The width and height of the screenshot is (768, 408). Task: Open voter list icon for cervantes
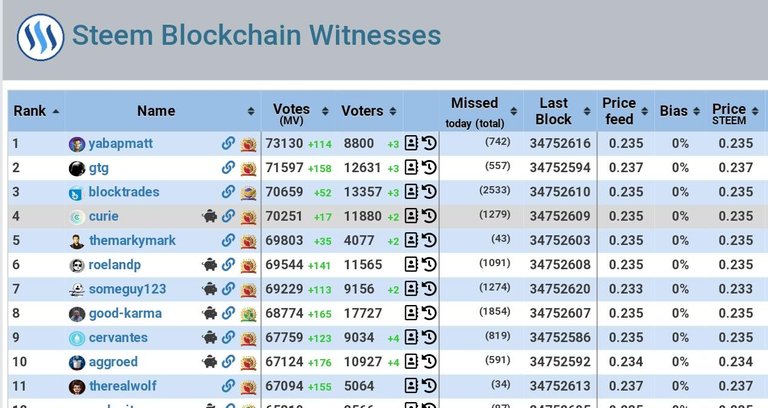click(x=411, y=337)
